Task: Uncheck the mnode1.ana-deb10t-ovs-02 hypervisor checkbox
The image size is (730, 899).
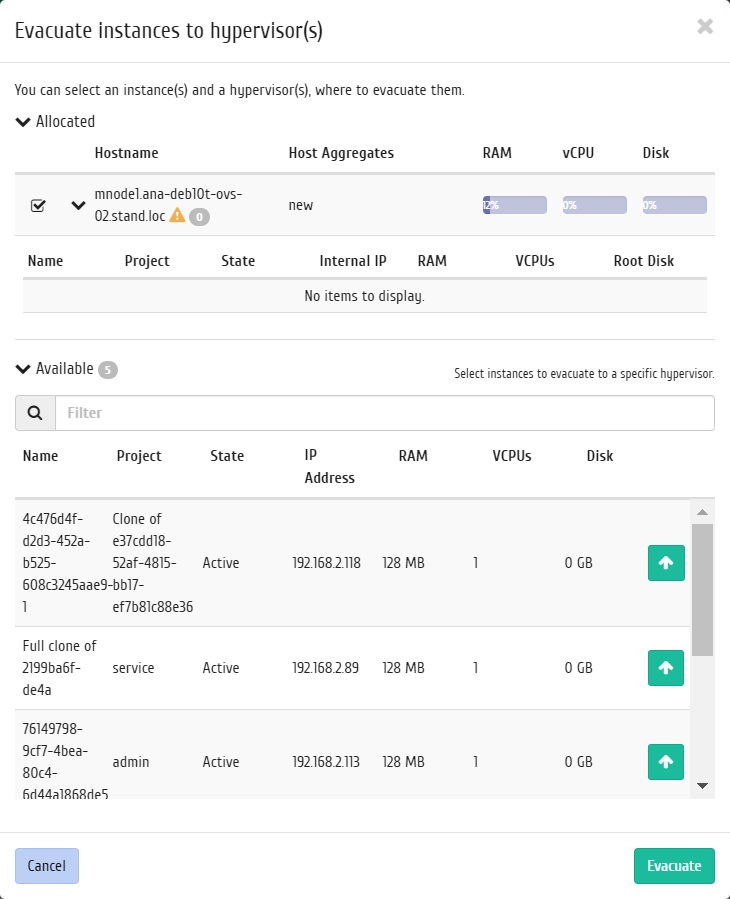Action: click(38, 205)
